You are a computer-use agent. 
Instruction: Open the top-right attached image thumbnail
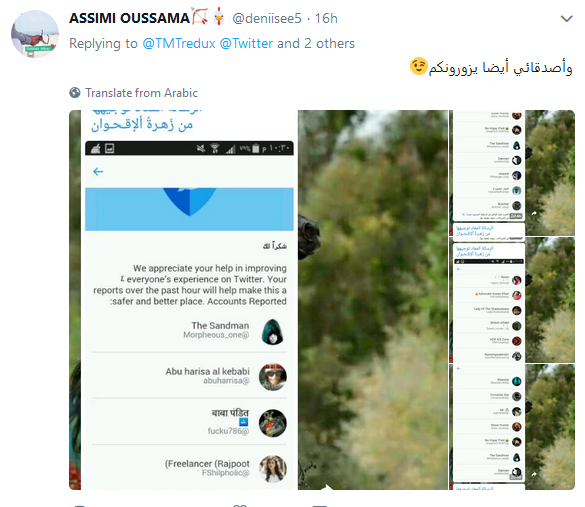pyautogui.click(x=512, y=173)
